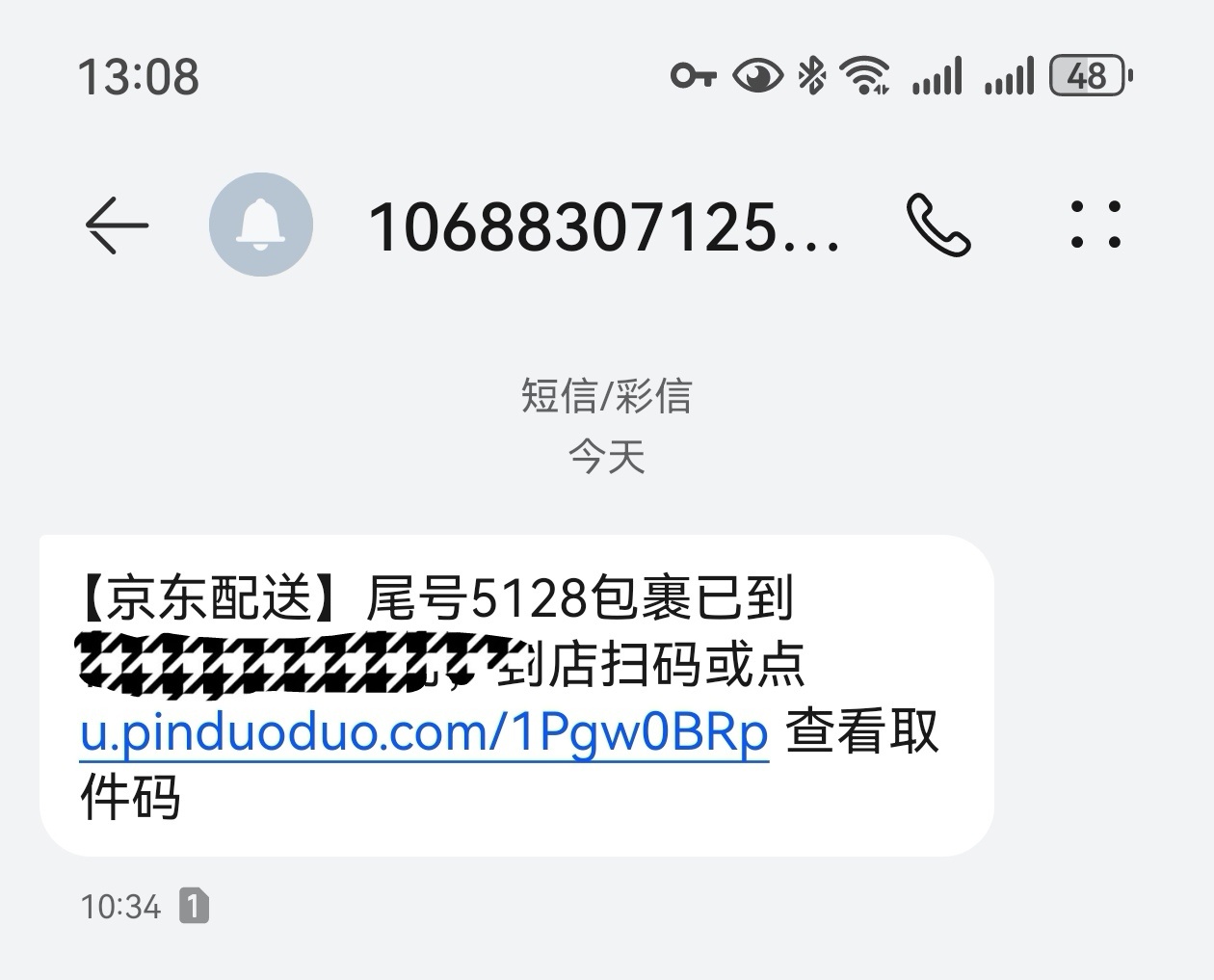
Task: Tap the first cellular signal bars
Action: 937,75
